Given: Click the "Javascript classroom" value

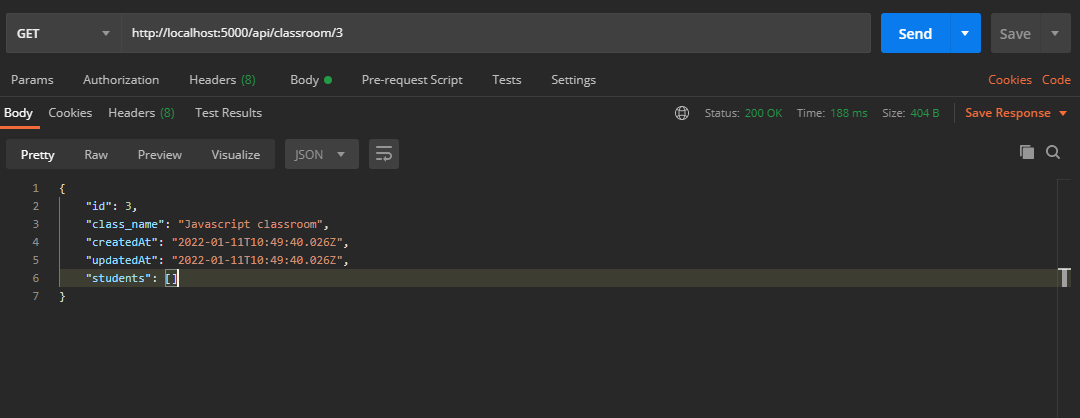Looking at the screenshot, I should [251, 224].
